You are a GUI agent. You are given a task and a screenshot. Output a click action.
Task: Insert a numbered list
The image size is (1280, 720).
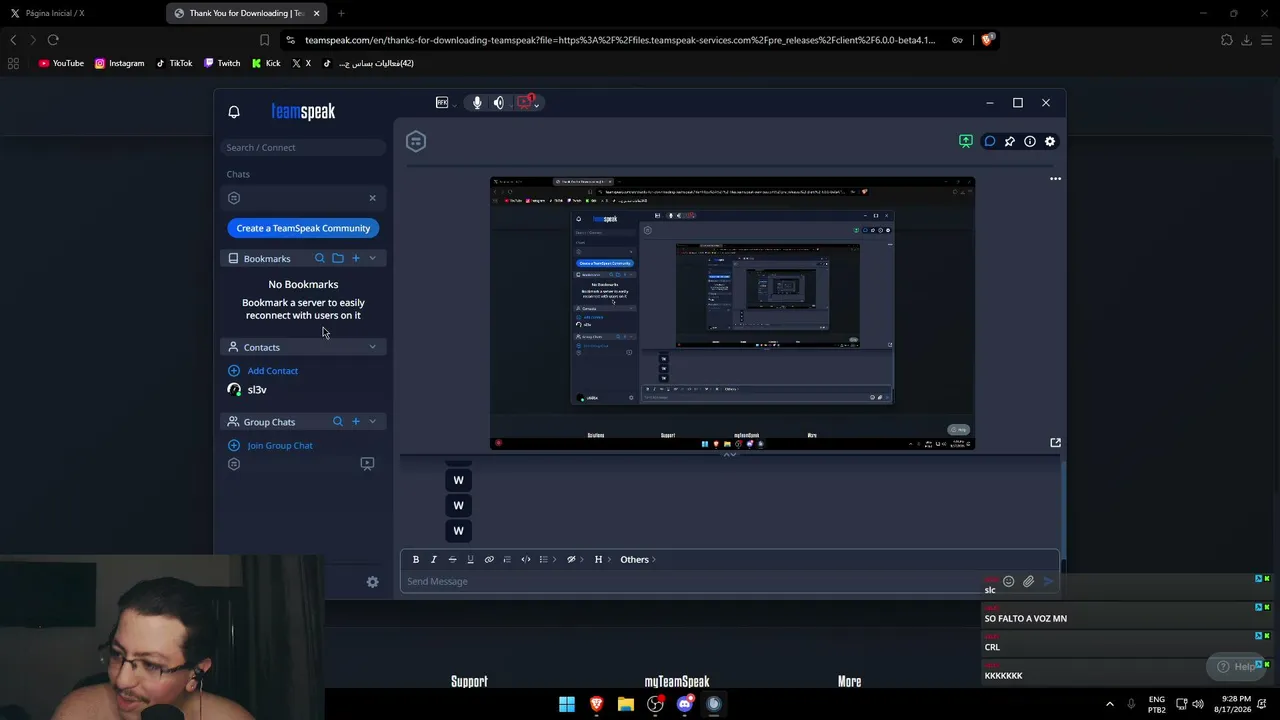pos(507,560)
